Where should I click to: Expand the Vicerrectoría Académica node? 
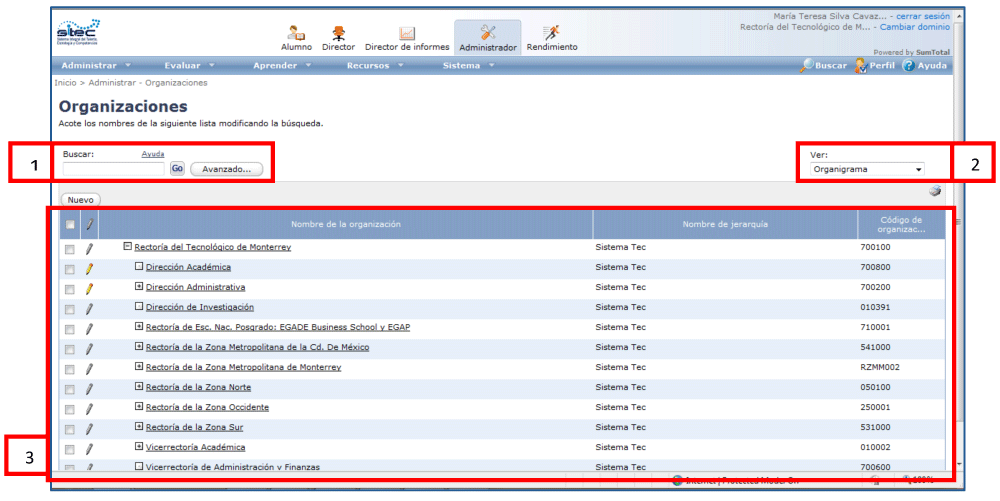pos(139,446)
